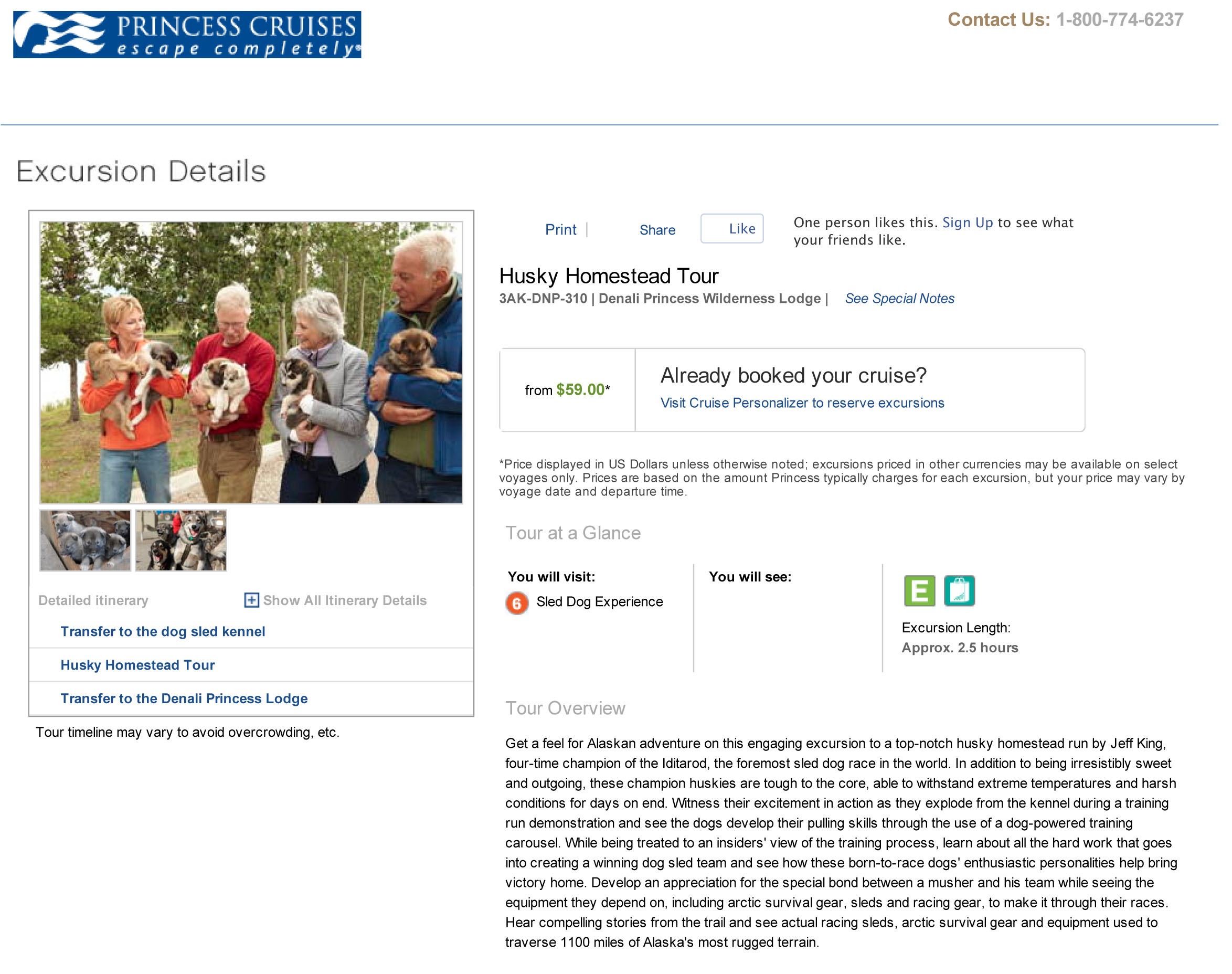Click the Contact Us phone number
The width and height of the screenshot is (1232, 974).
[1119, 20]
